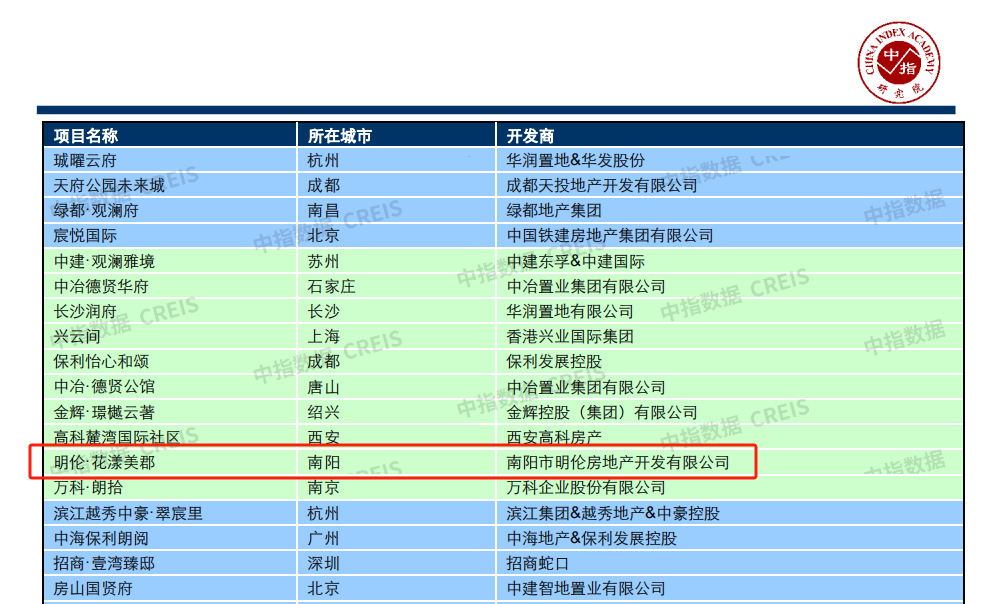Select developer 中国铁建房地产集团有限公司
1003x604 pixels.
click(610, 235)
